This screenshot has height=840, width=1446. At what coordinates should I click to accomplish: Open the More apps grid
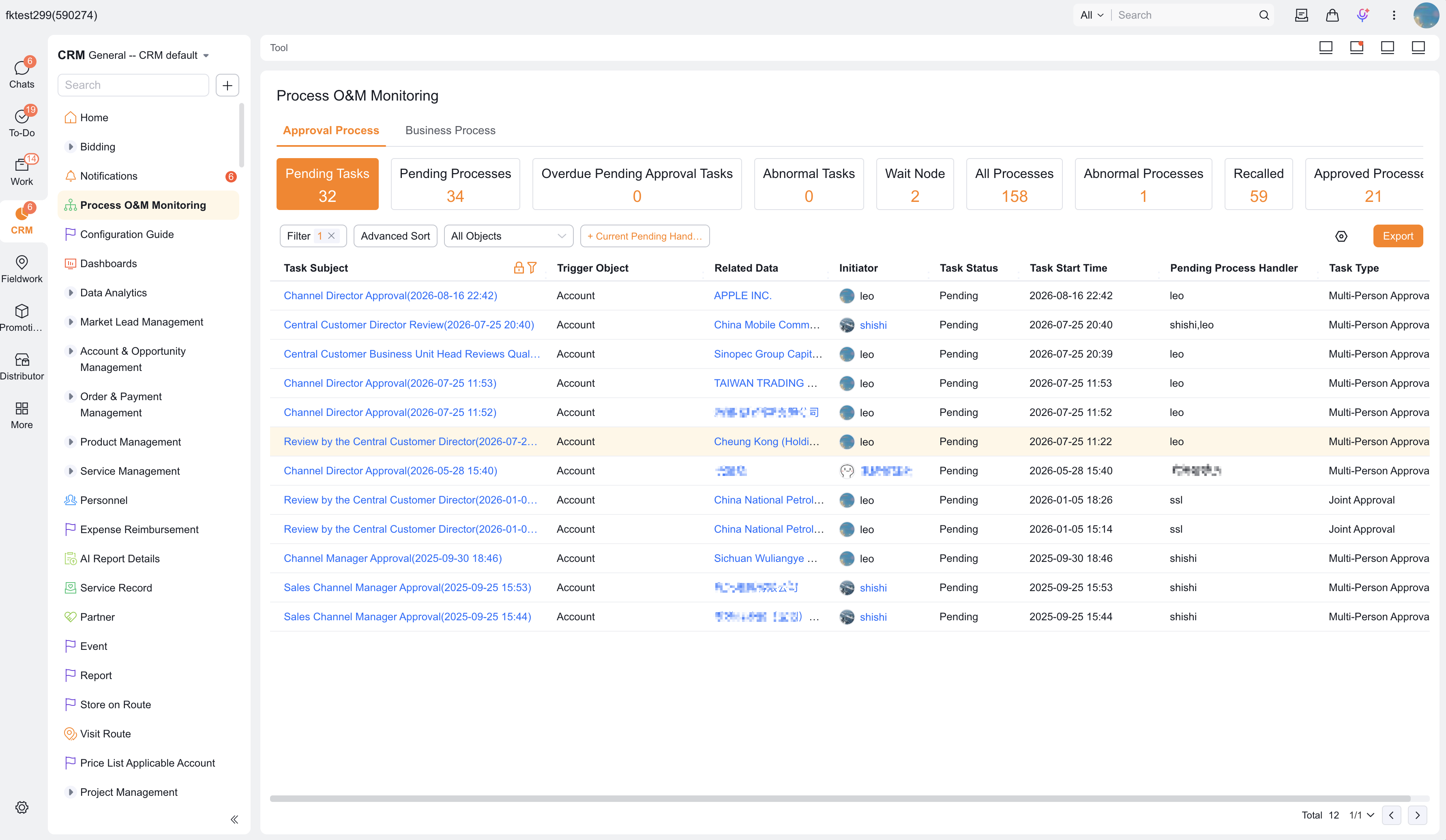(22, 415)
